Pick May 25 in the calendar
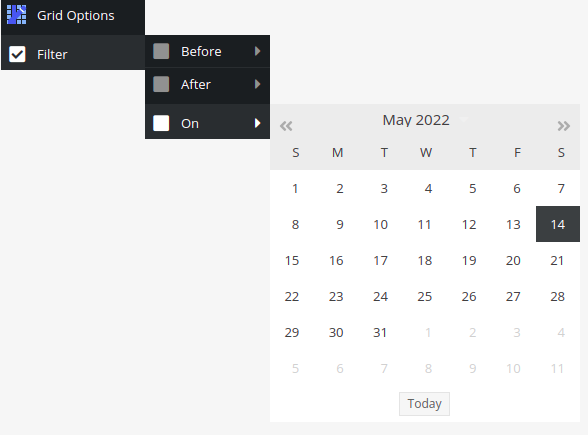Viewport: 588px width, 435px height. click(425, 297)
